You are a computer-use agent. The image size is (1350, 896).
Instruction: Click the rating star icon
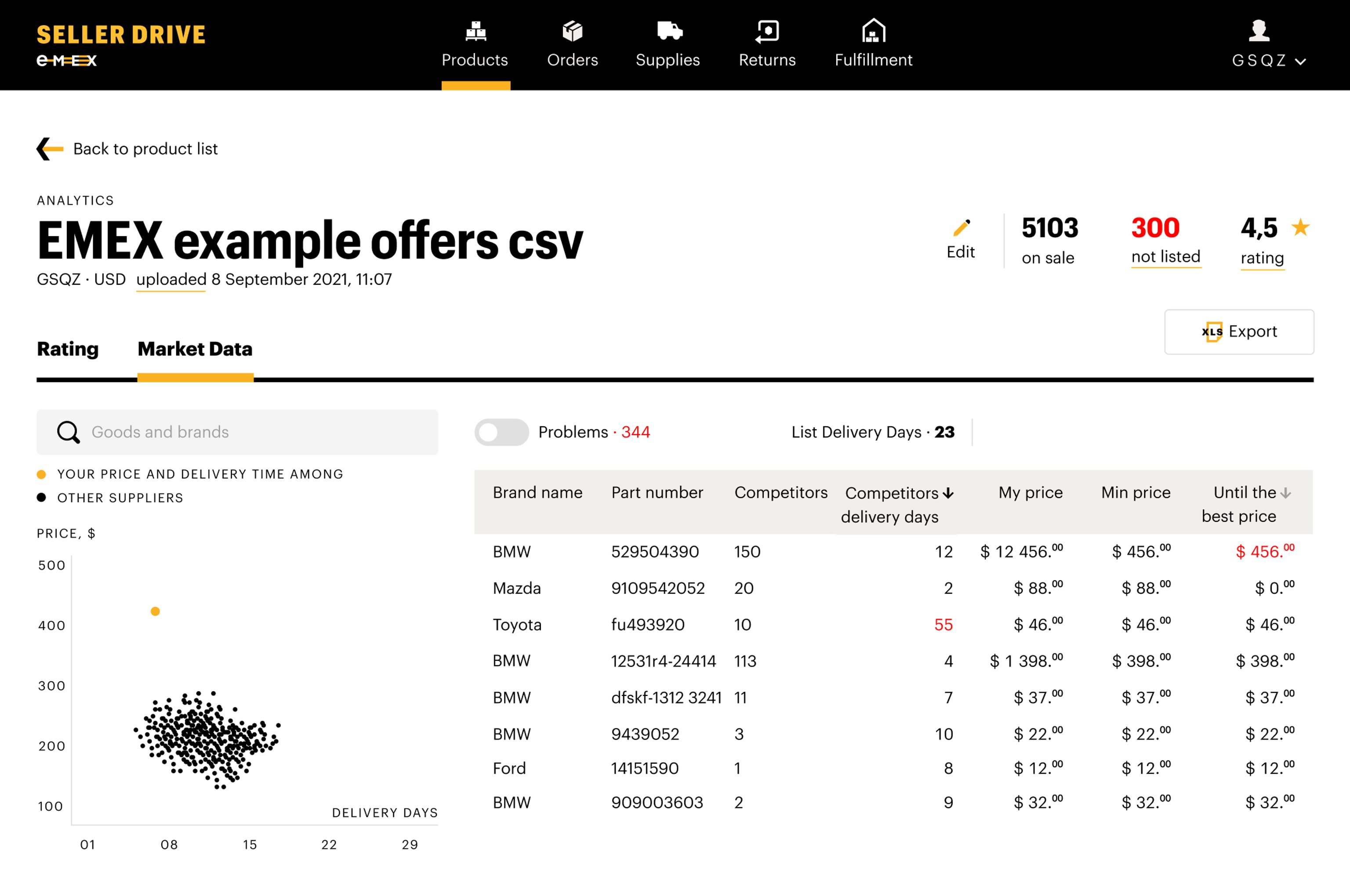coord(1301,228)
